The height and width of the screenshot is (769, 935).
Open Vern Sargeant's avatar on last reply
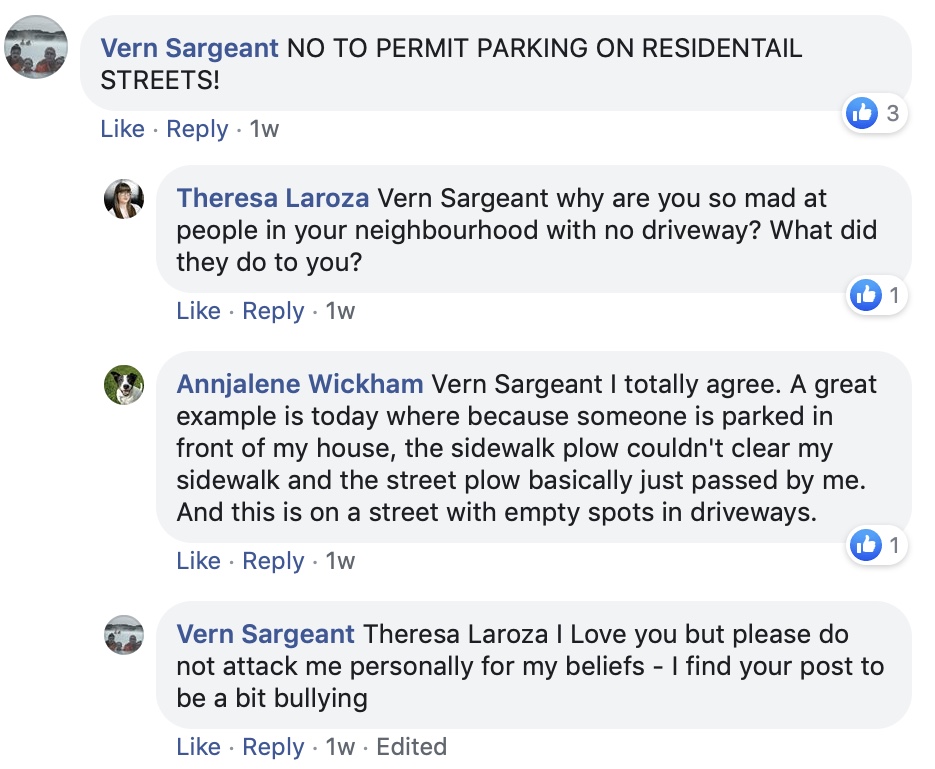[x=124, y=635]
